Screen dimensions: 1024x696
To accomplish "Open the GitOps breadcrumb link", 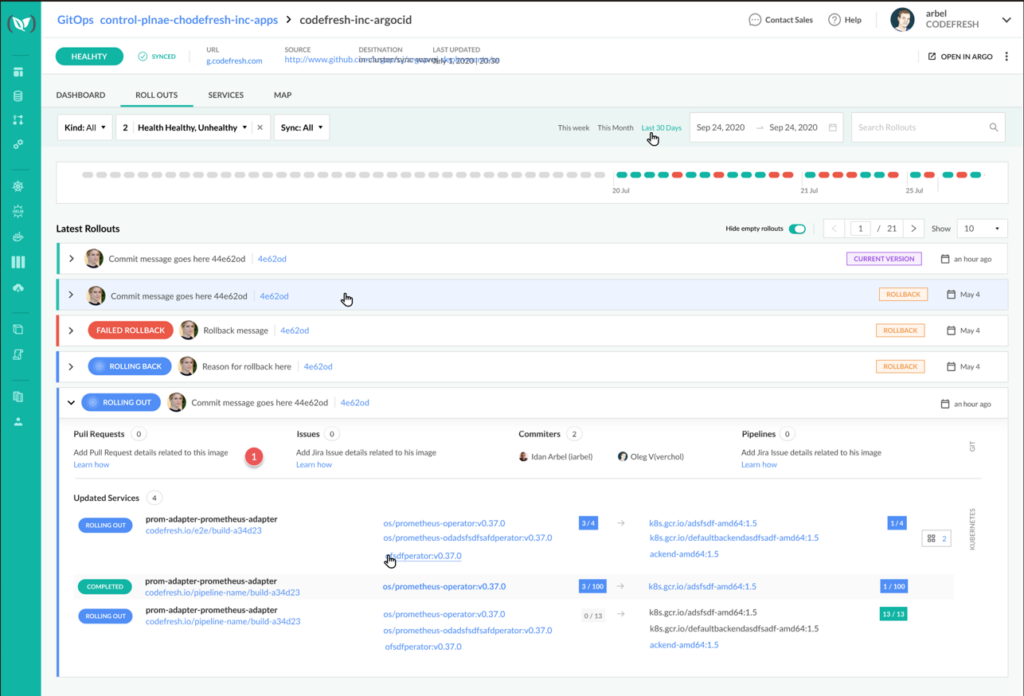I will click(75, 20).
